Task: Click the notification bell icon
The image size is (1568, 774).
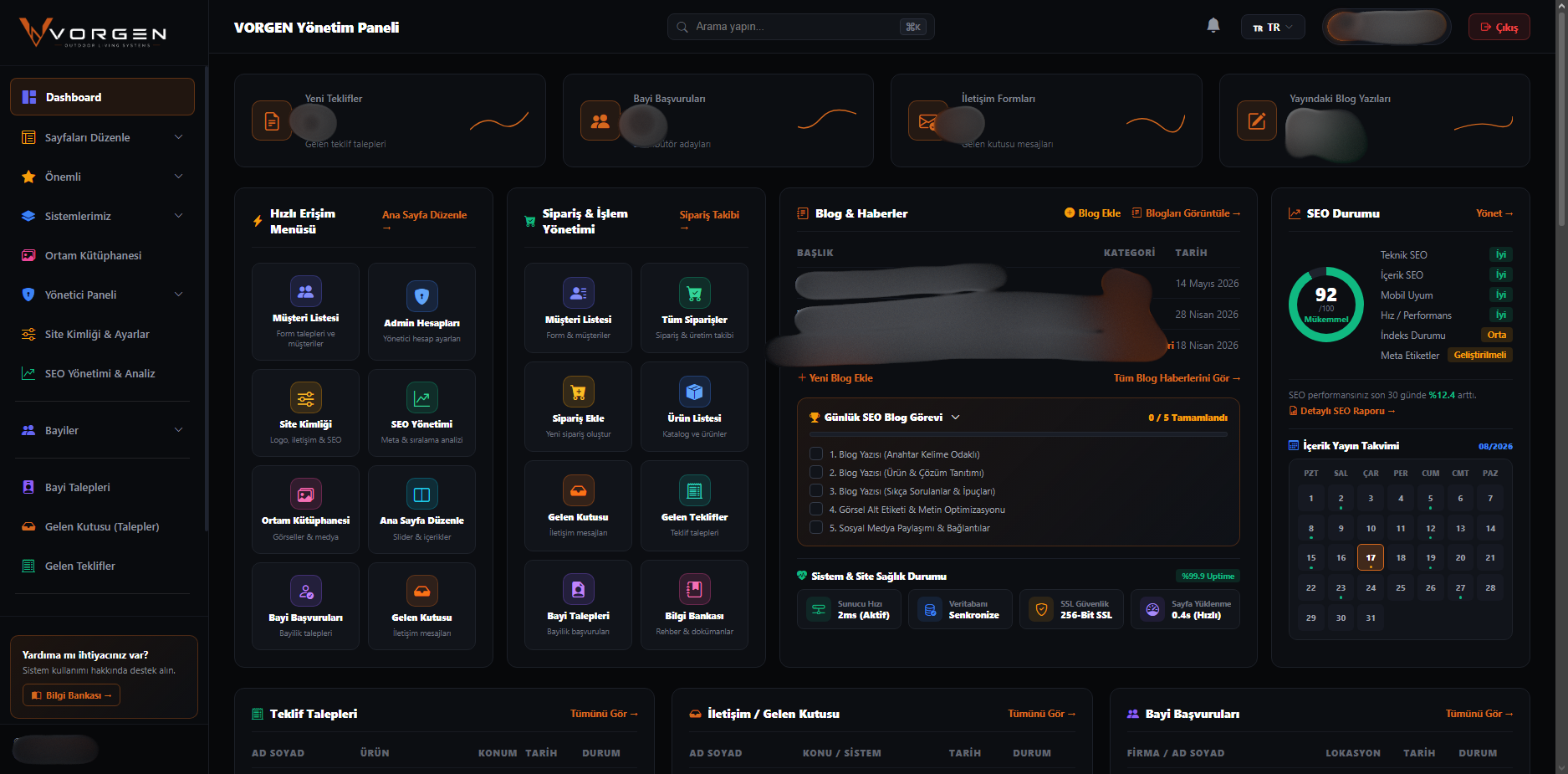Action: [1213, 26]
